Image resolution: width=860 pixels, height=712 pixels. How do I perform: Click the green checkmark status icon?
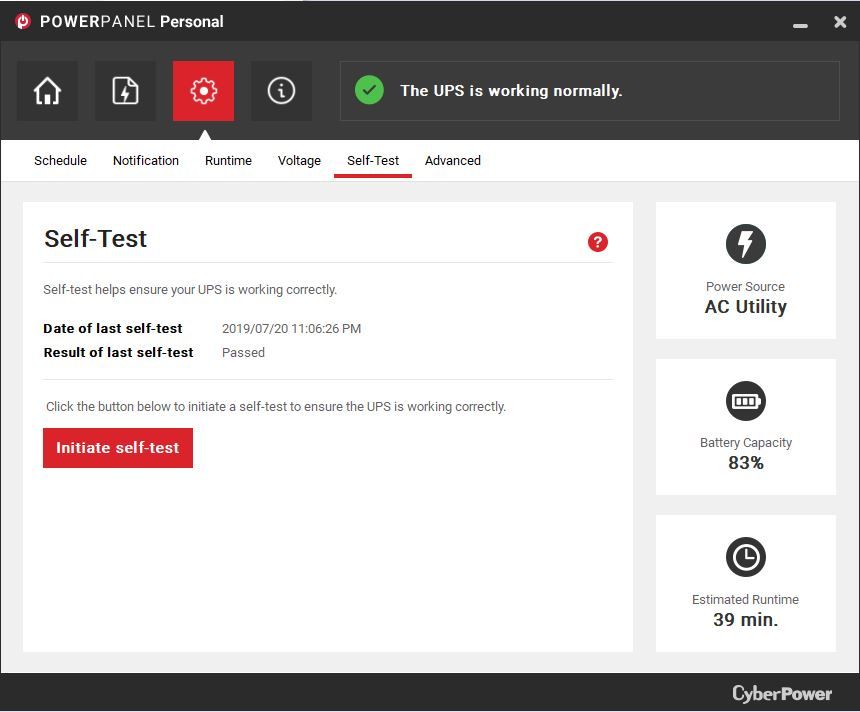[x=369, y=91]
